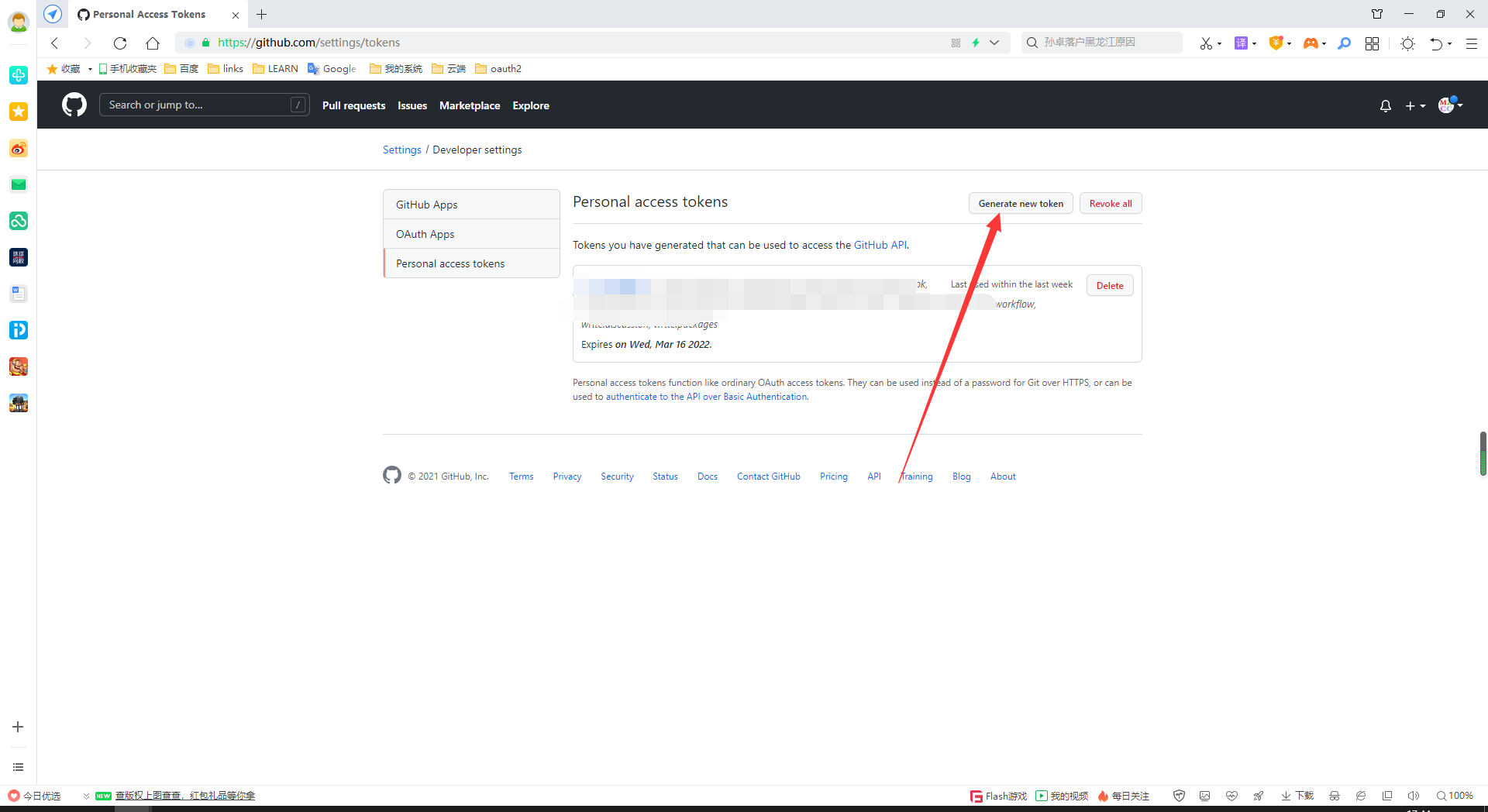The image size is (1488, 812).
Task: Open the 我的系统 bookmark folder
Action: tap(396, 69)
